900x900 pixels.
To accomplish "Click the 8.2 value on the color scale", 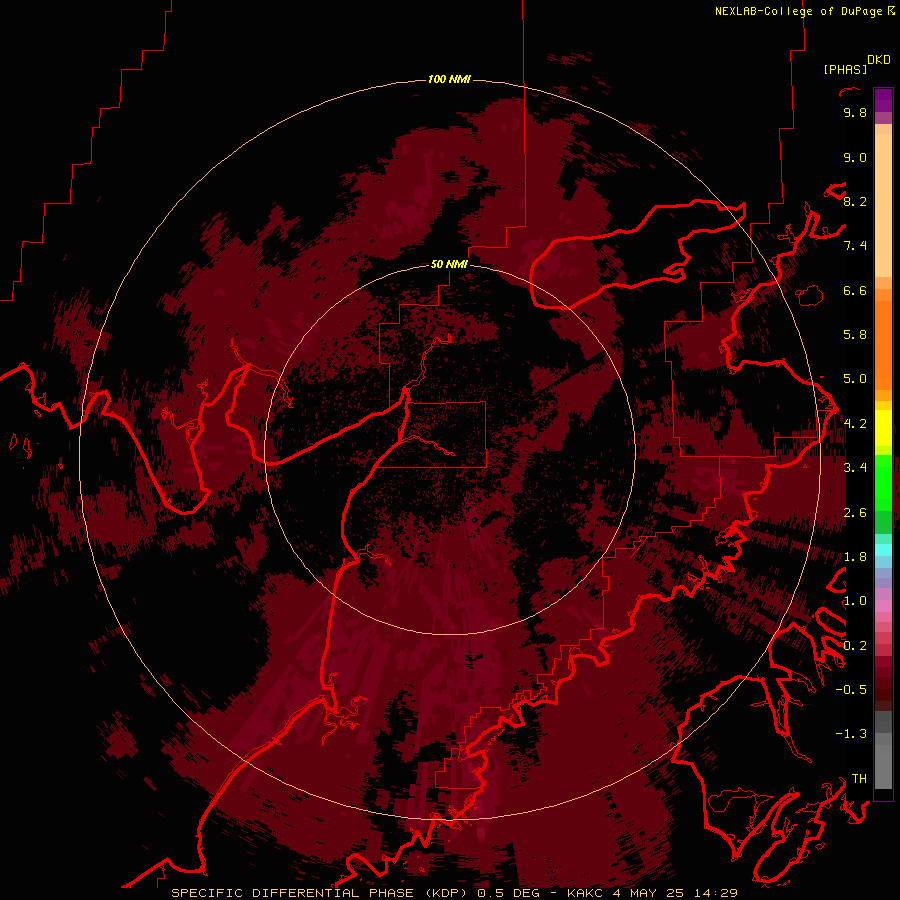I will [x=855, y=201].
